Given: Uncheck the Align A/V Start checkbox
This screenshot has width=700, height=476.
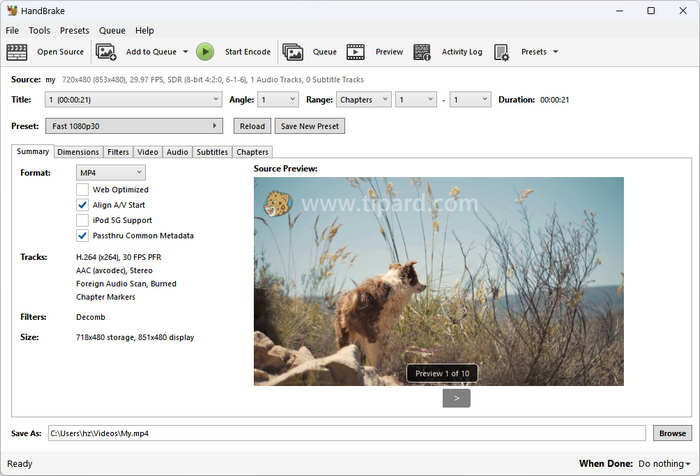Looking at the screenshot, I should pyautogui.click(x=82, y=205).
